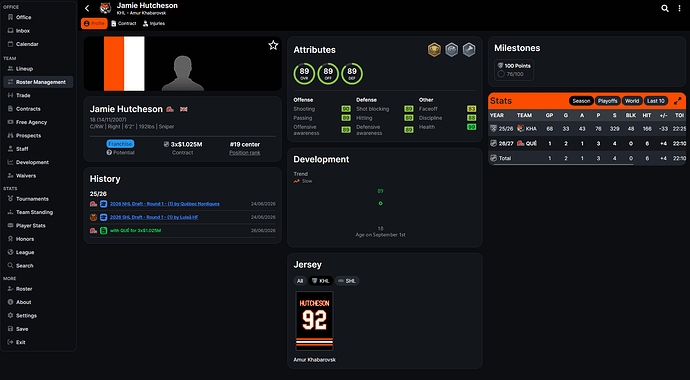Click the rightmost silver attribute badge icon
Viewport: 690px width, 380px height.
pos(469,50)
